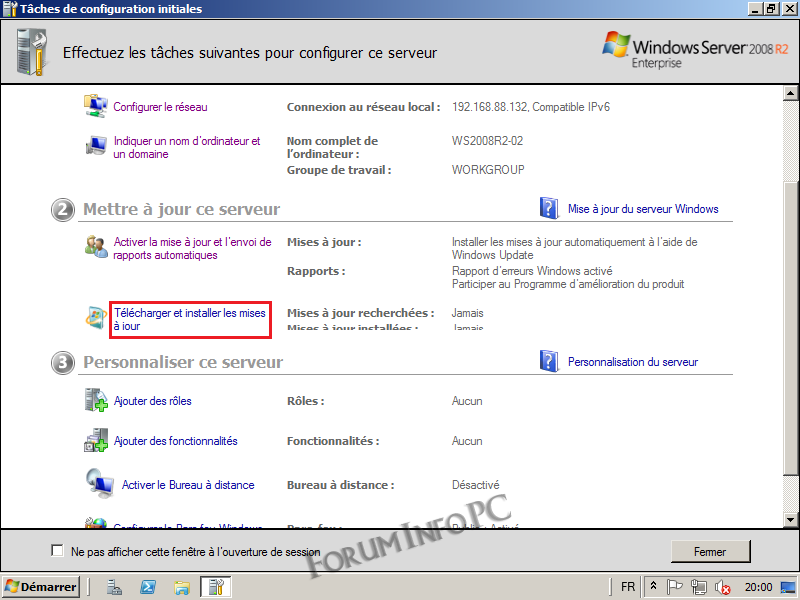Click the Ajouter des fonctionnalités icon
The image size is (800, 600).
coord(95,440)
